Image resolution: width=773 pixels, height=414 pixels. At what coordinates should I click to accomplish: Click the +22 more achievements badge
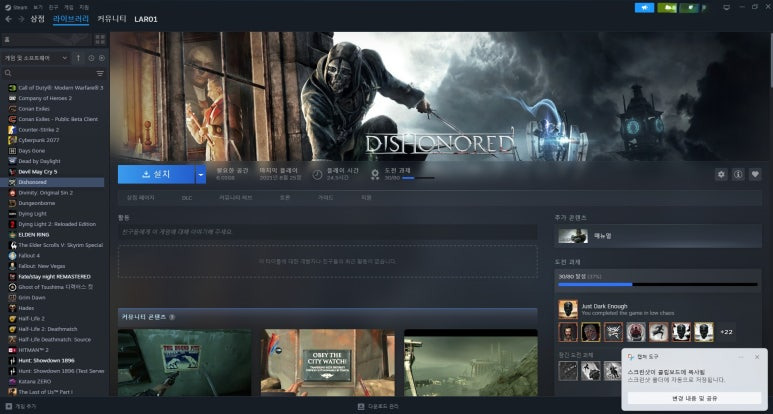[x=726, y=332]
